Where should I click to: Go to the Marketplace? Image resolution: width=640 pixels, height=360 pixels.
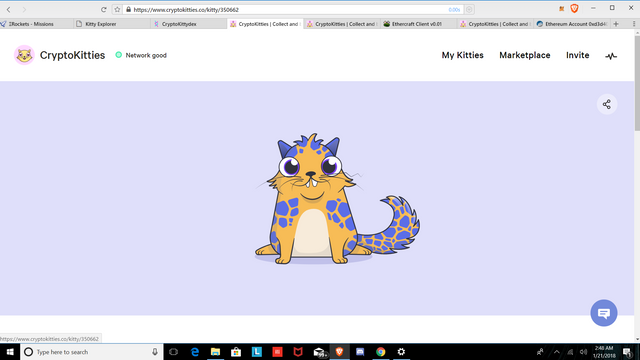[x=524, y=55]
